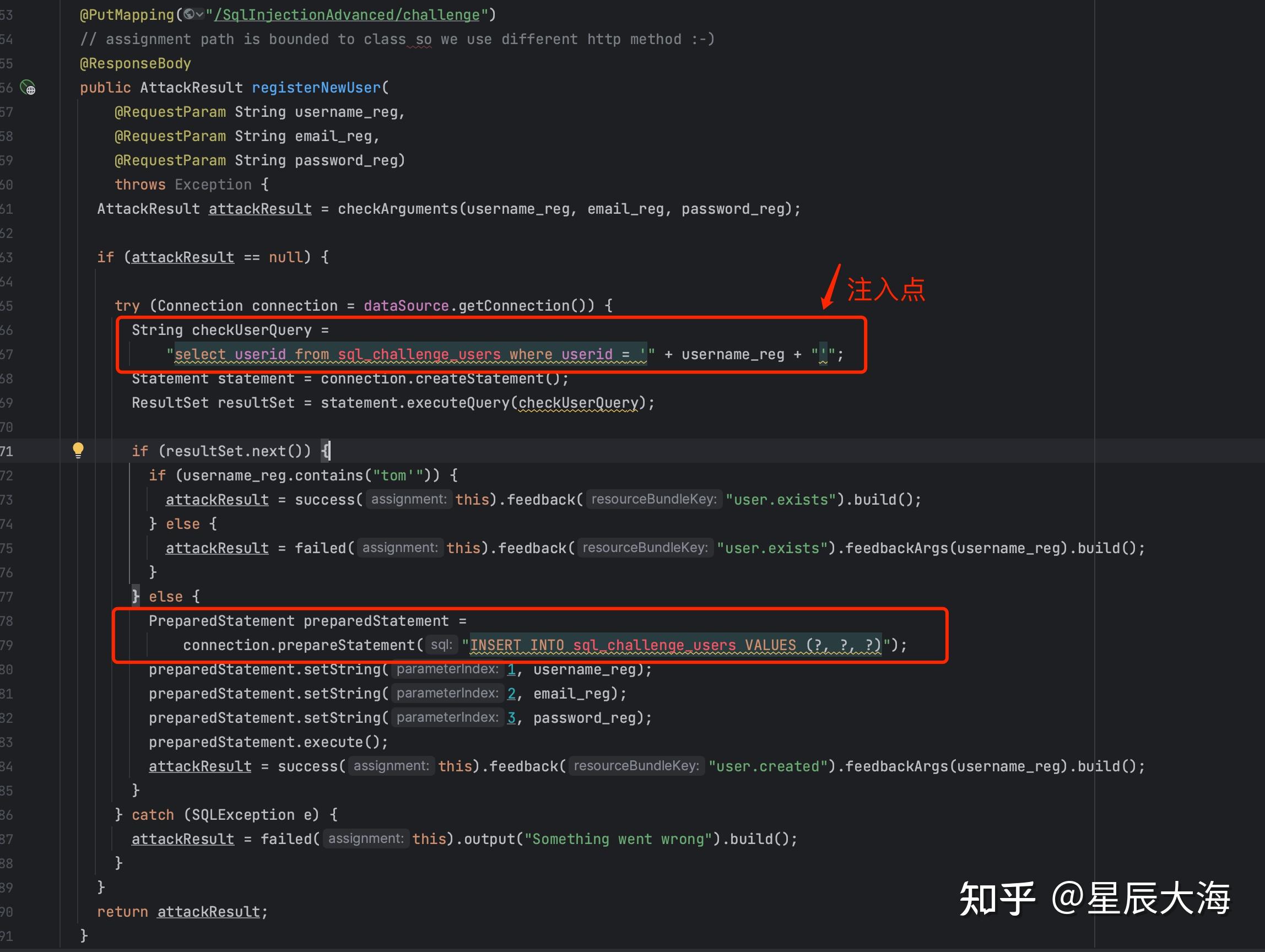This screenshot has height=952, width=1265.
Task: Click the sql inlay hint before the INSERT statement
Action: (441, 645)
